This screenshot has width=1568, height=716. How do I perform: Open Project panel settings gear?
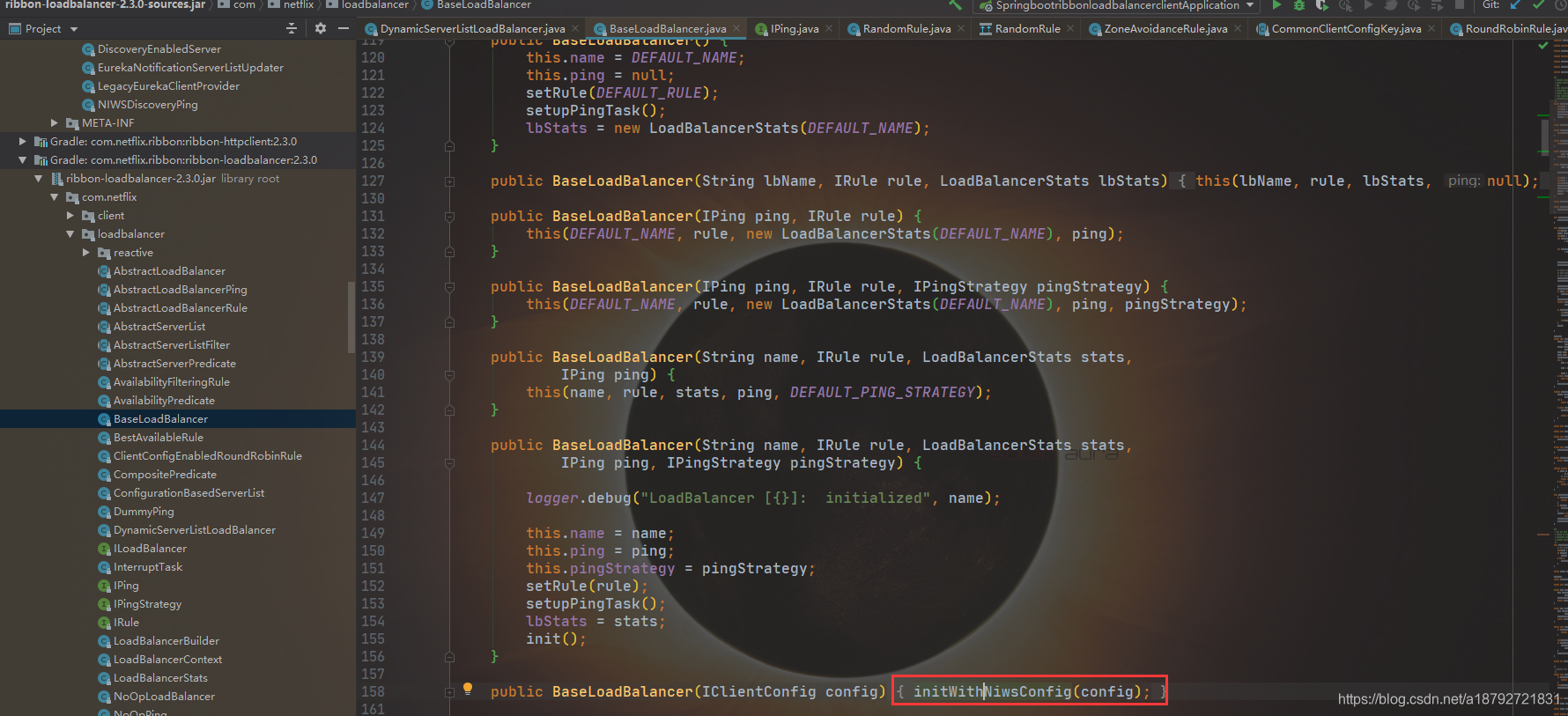320,28
